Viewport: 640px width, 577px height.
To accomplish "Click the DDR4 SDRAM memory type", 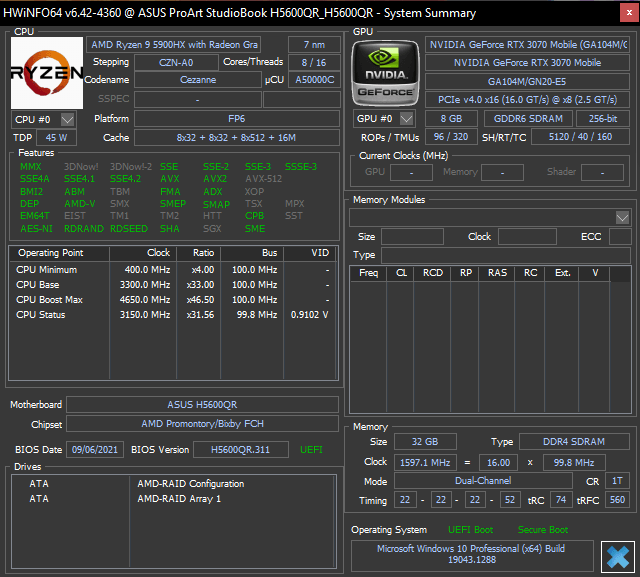I will (x=574, y=442).
